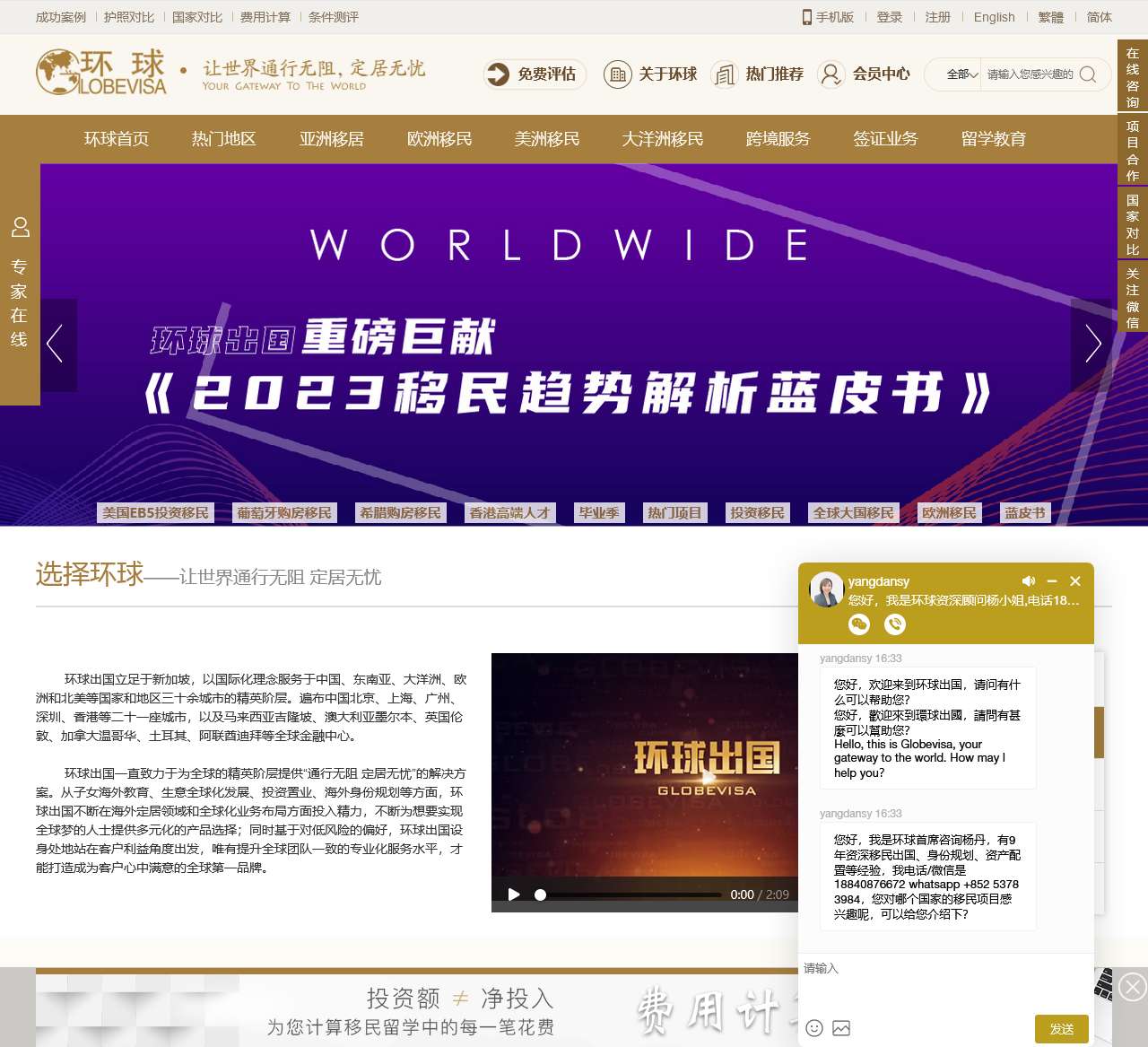Open 亚洲移居 nav menu
Viewport: 1148px width, 1047px height.
click(332, 139)
